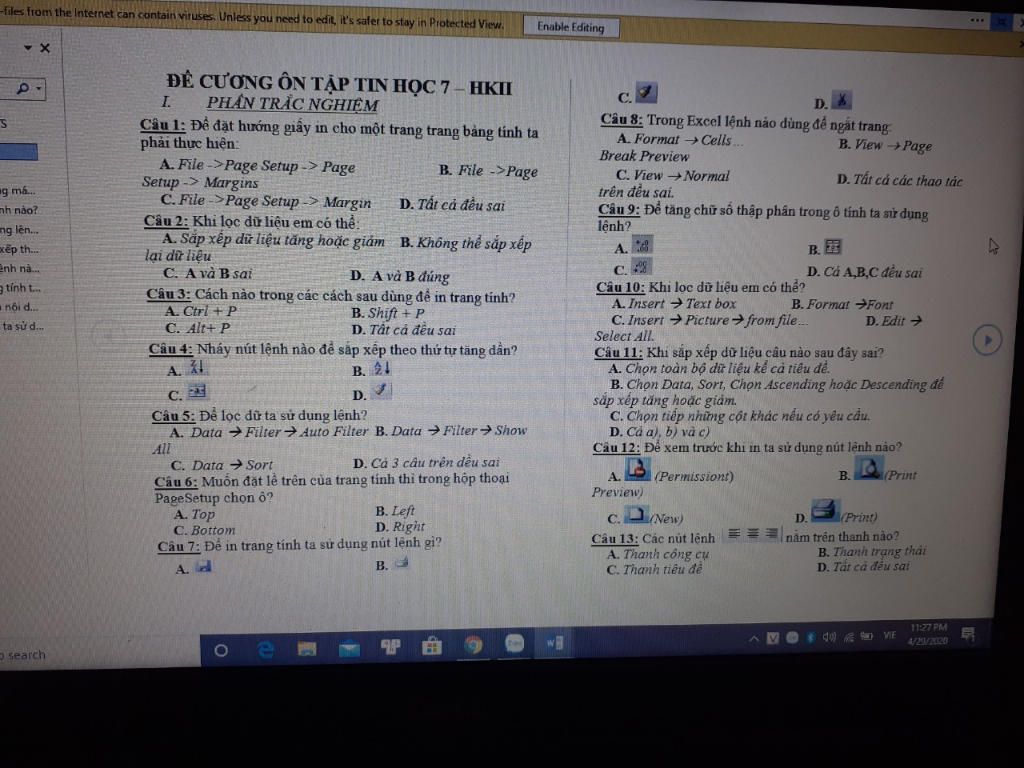Open Microsoft Edge from the taskbar
Viewport: 1024px width, 768px height.
click(x=265, y=649)
